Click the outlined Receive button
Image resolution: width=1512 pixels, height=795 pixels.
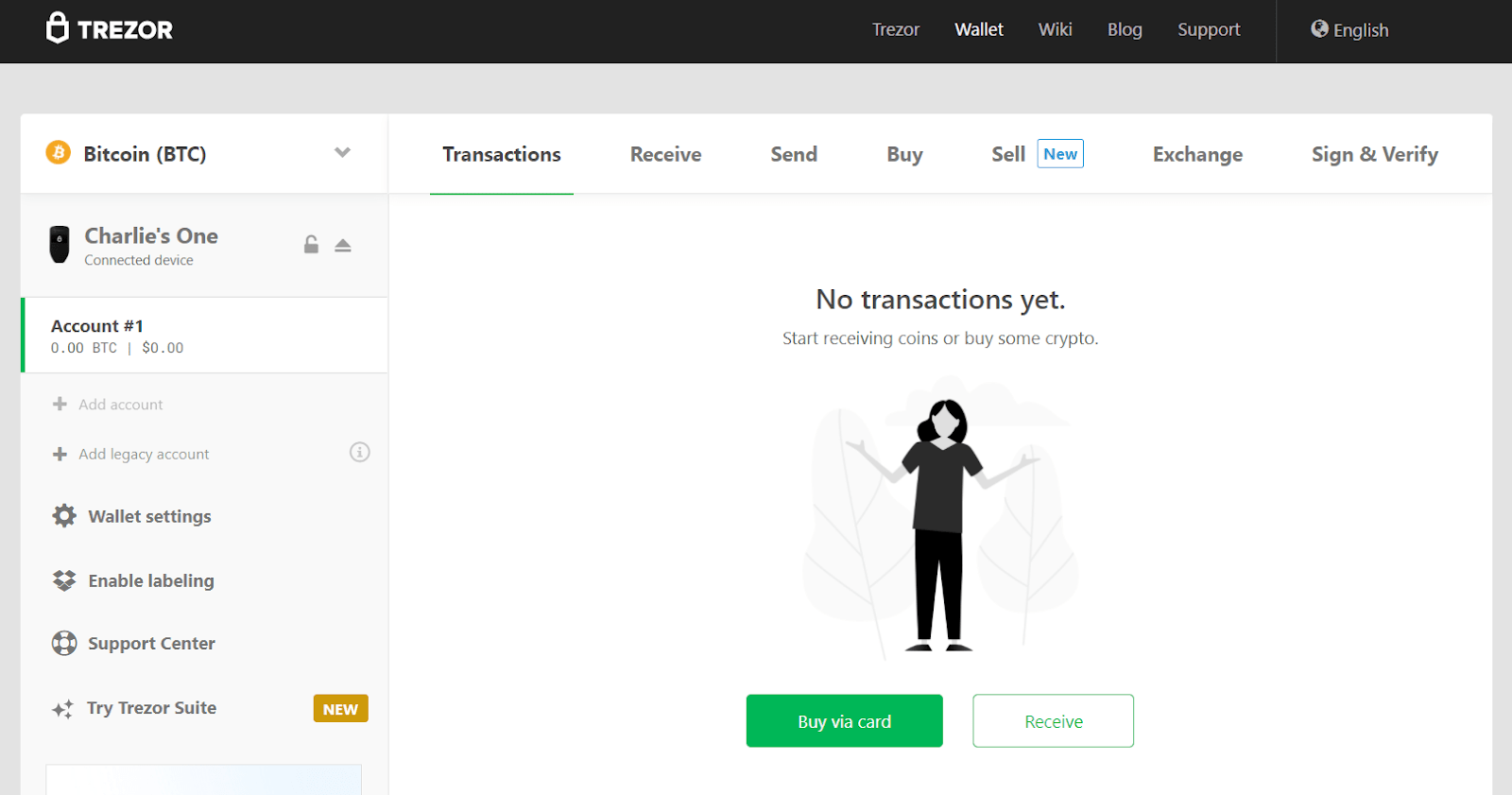pos(1053,721)
